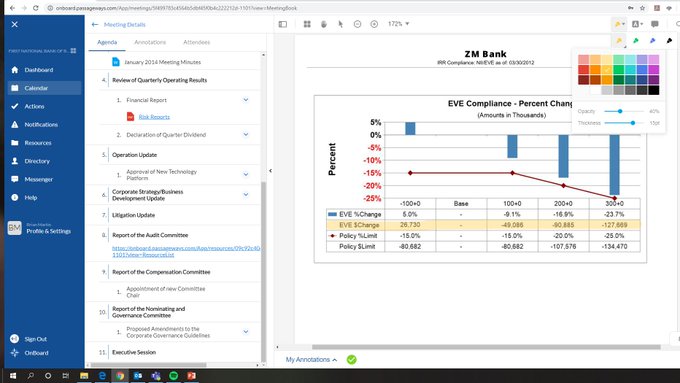Add a comment with the speech bubble icon
This screenshot has width=680, height=383.
655,24
